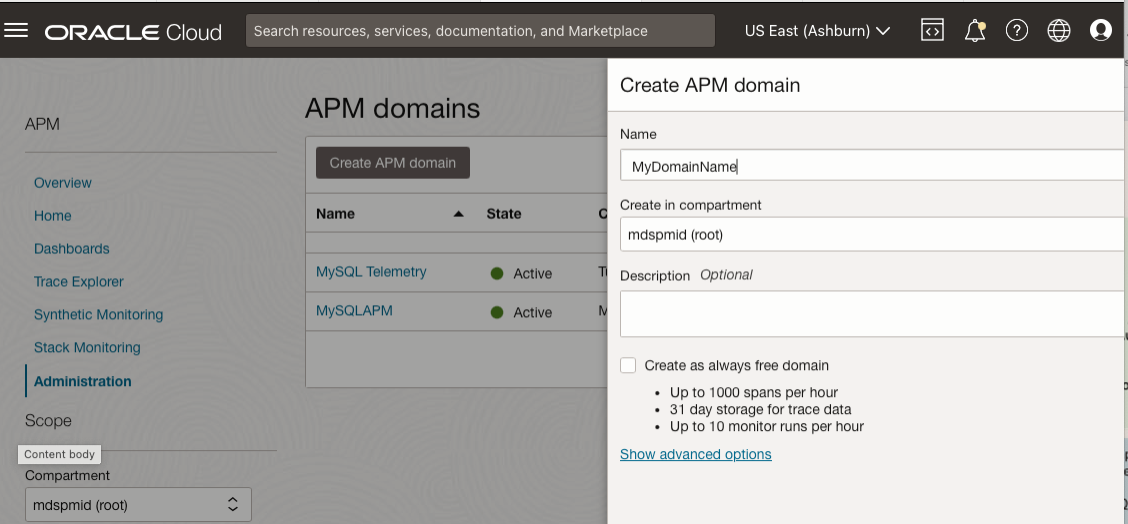Click the Create APM domain panel title
The width and height of the screenshot is (1128, 524).
(710, 85)
